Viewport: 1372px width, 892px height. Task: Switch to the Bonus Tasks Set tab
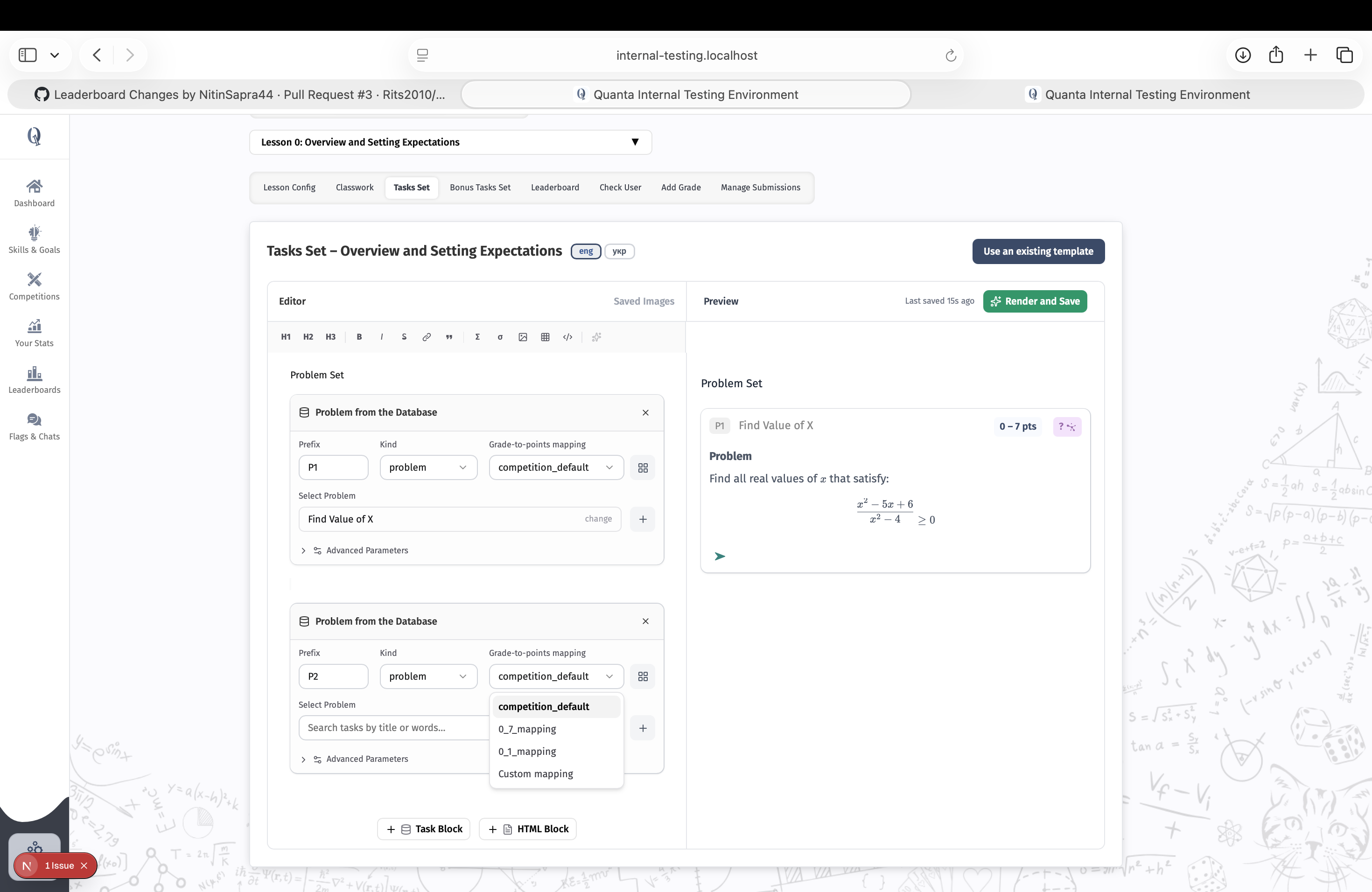pyautogui.click(x=480, y=188)
